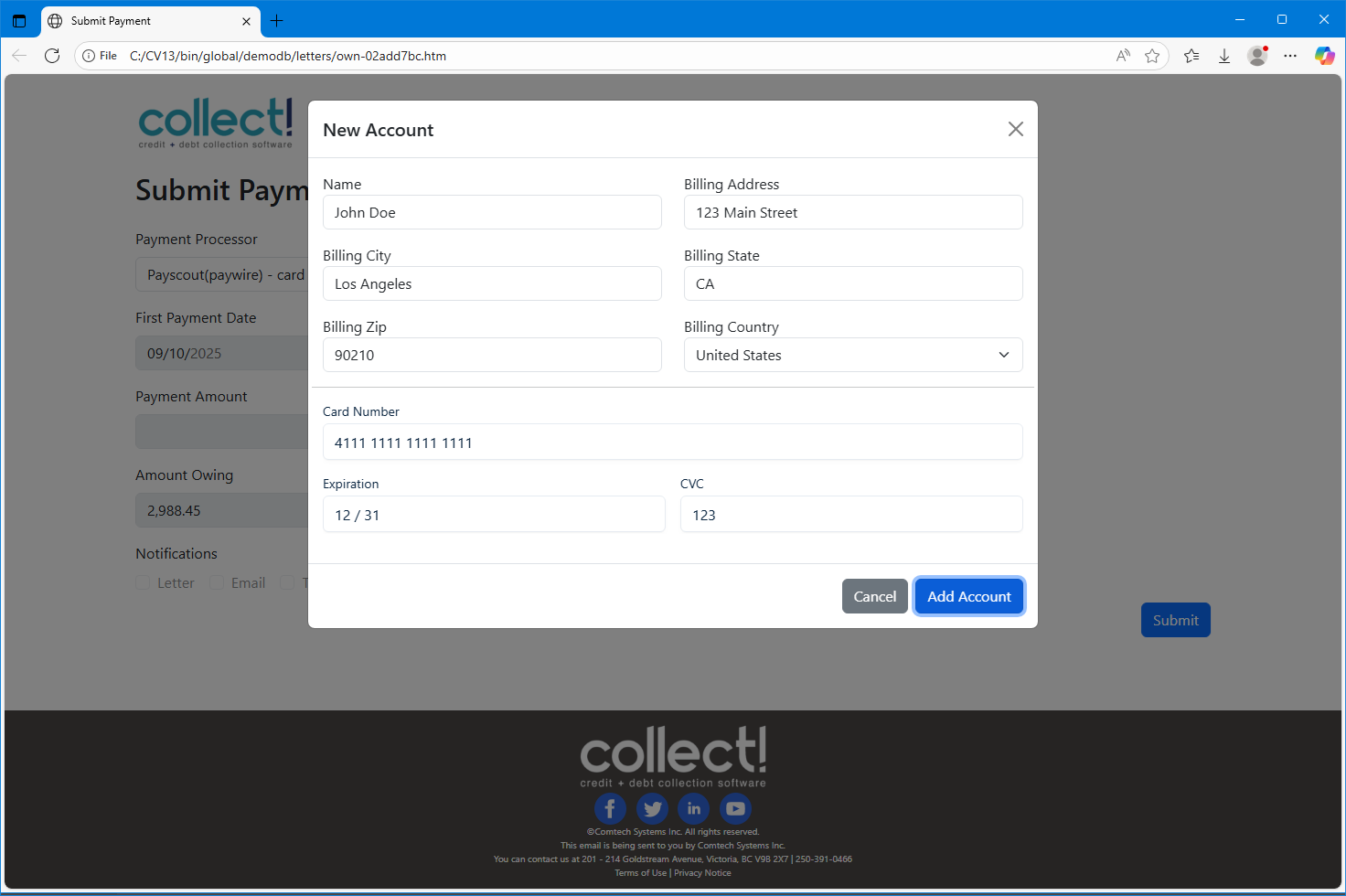Toggle the Email notification checkbox
Image resolution: width=1346 pixels, height=896 pixels.
click(x=217, y=583)
